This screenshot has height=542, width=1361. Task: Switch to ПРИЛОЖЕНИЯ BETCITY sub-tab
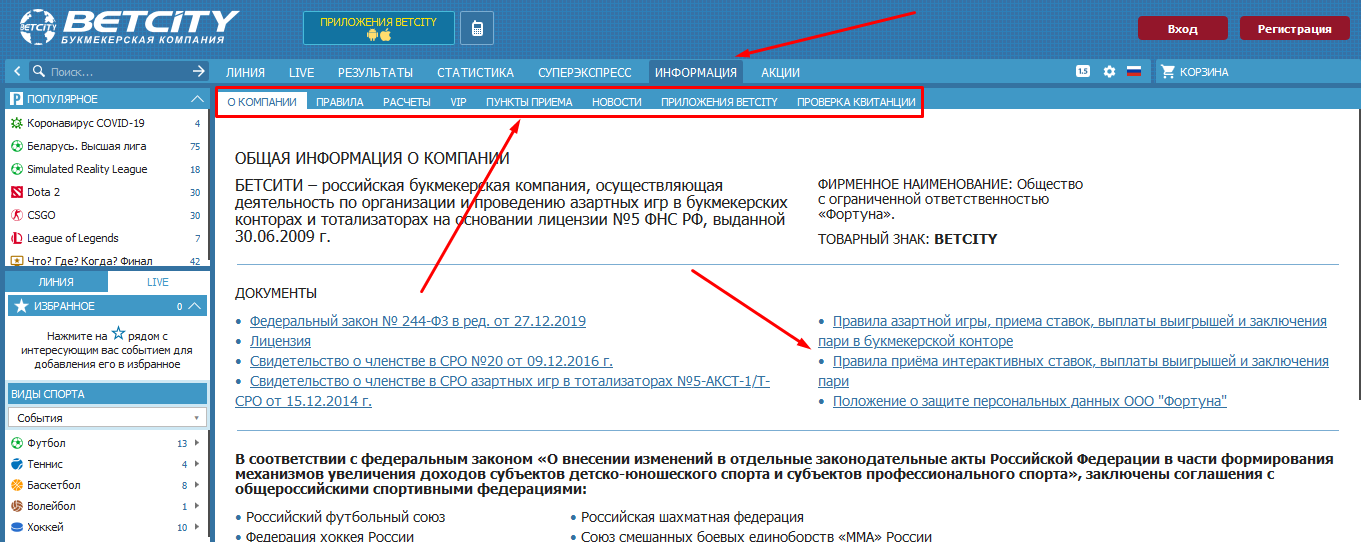click(719, 102)
